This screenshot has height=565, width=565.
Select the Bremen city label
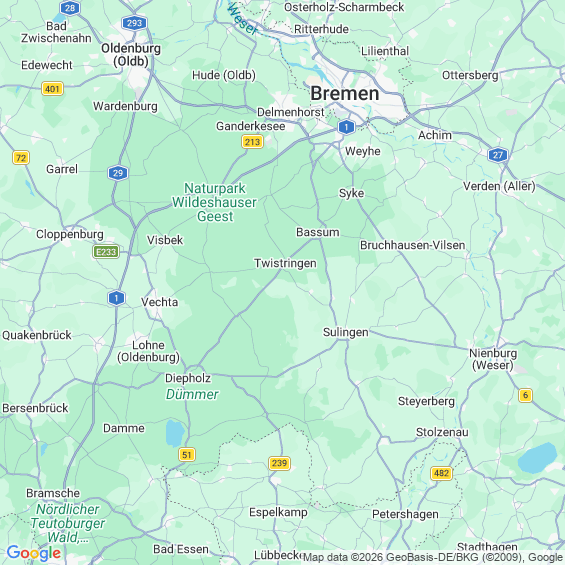pyautogui.click(x=345, y=94)
